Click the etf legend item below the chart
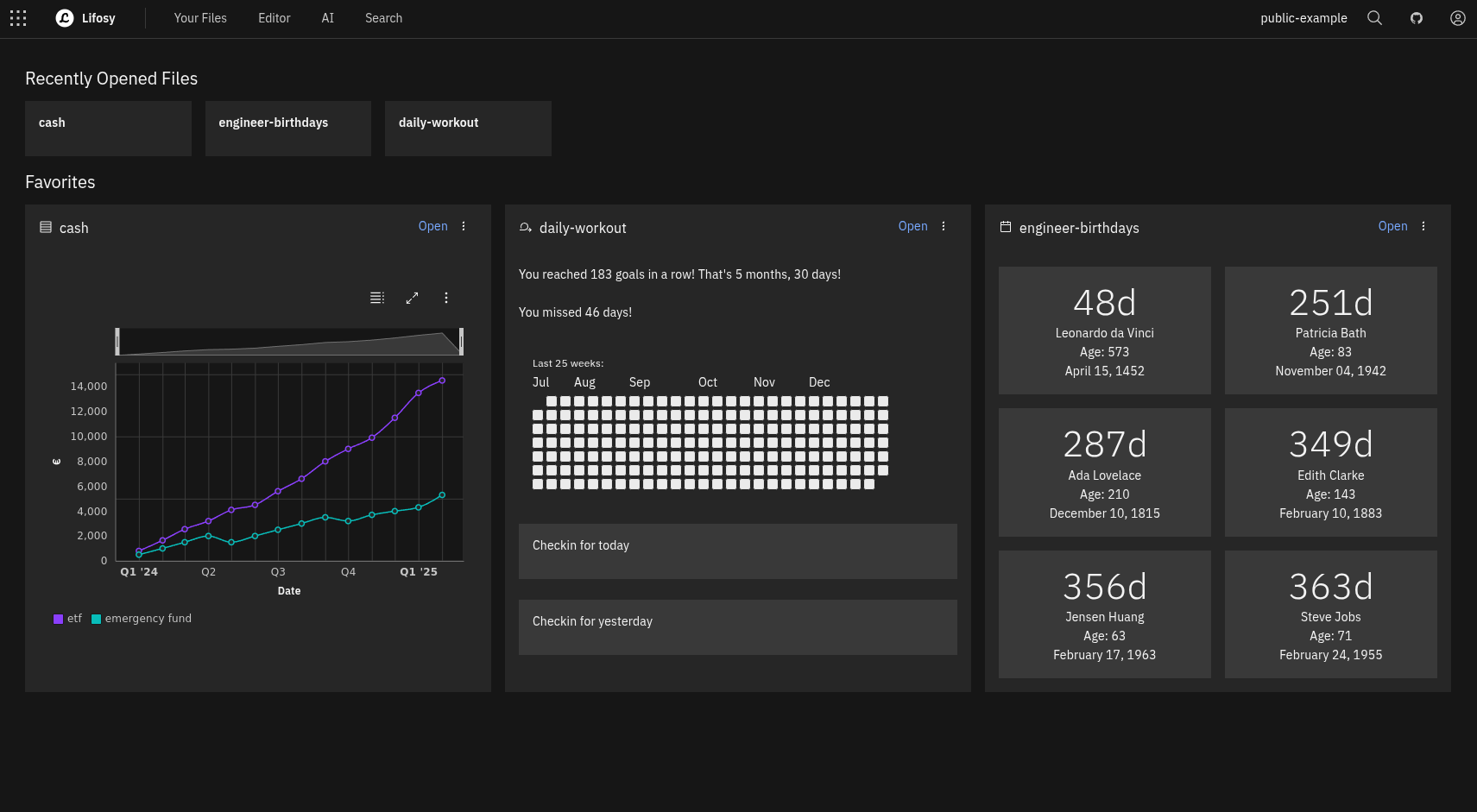Screen dimensions: 1477x812 tap(68, 618)
